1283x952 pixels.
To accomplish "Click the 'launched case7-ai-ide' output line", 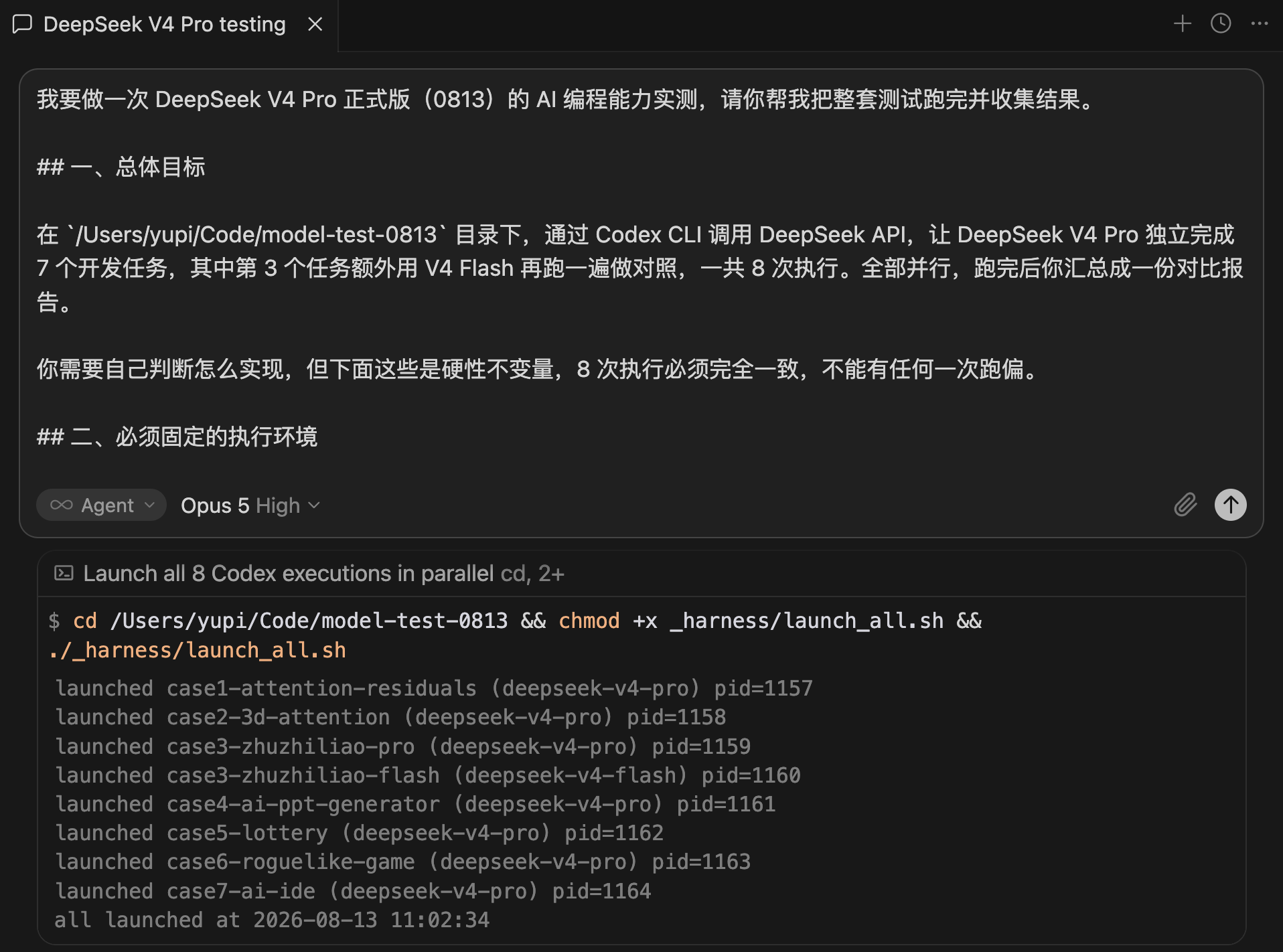I will (x=353, y=891).
